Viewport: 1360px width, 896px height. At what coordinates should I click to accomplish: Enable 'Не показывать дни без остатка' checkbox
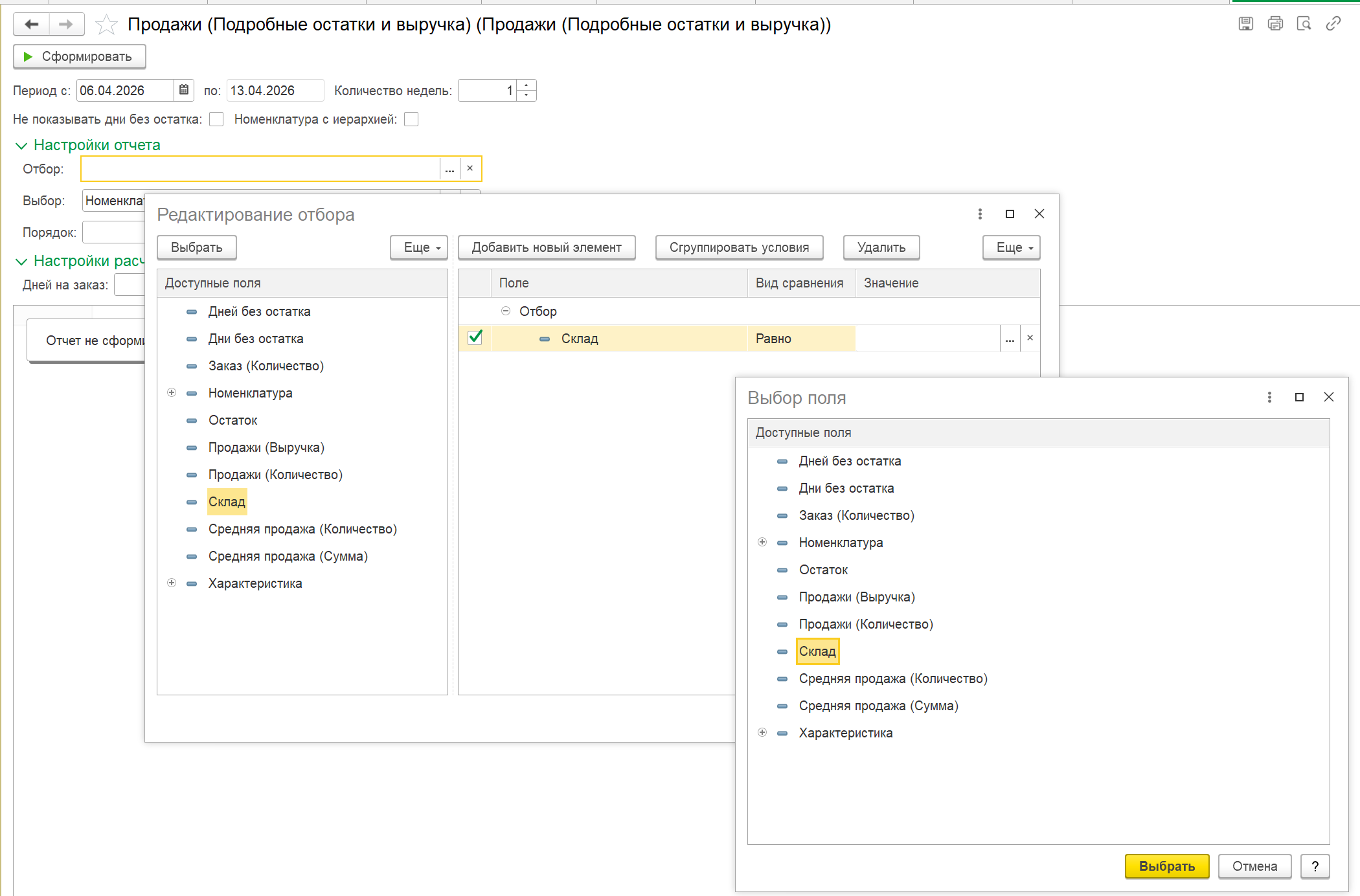point(216,119)
